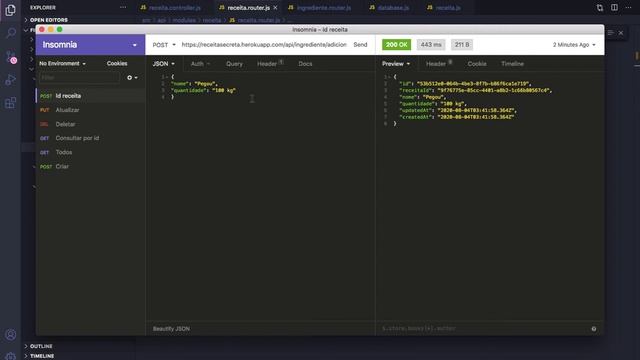Click the Explorer more actions ellipsis

[123, 7]
